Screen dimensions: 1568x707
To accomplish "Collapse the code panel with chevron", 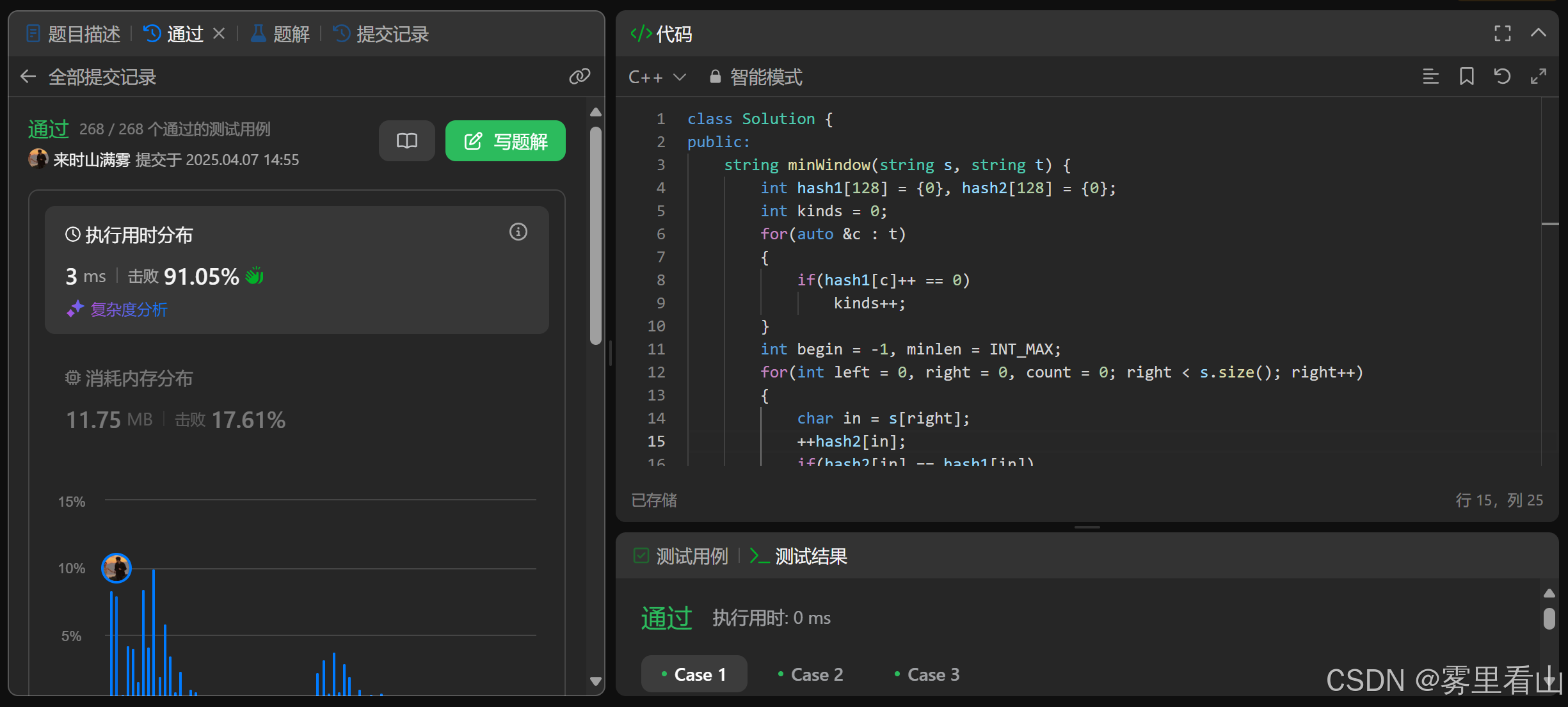I will pyautogui.click(x=1538, y=33).
